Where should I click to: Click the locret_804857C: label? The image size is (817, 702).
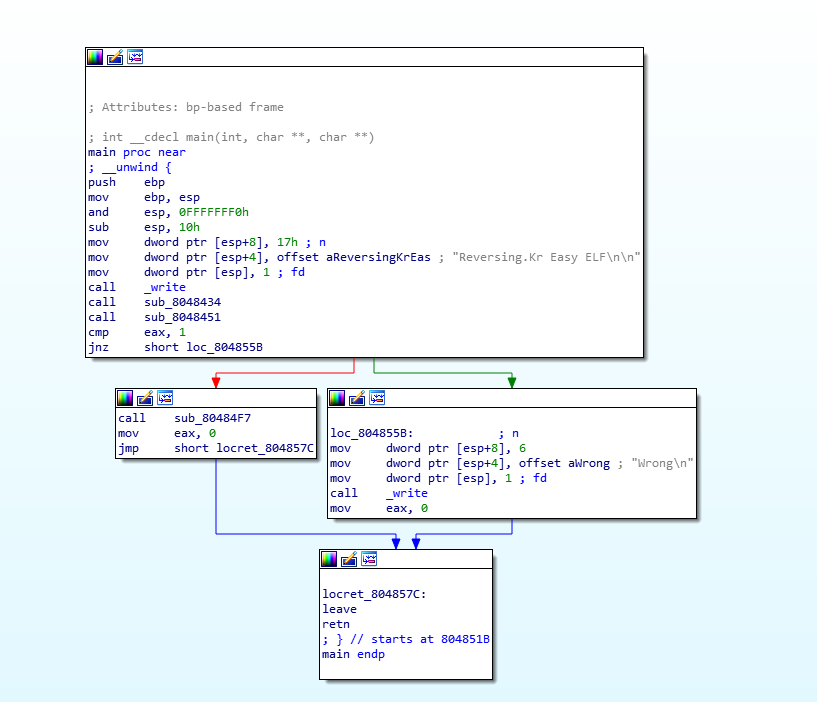[374, 594]
